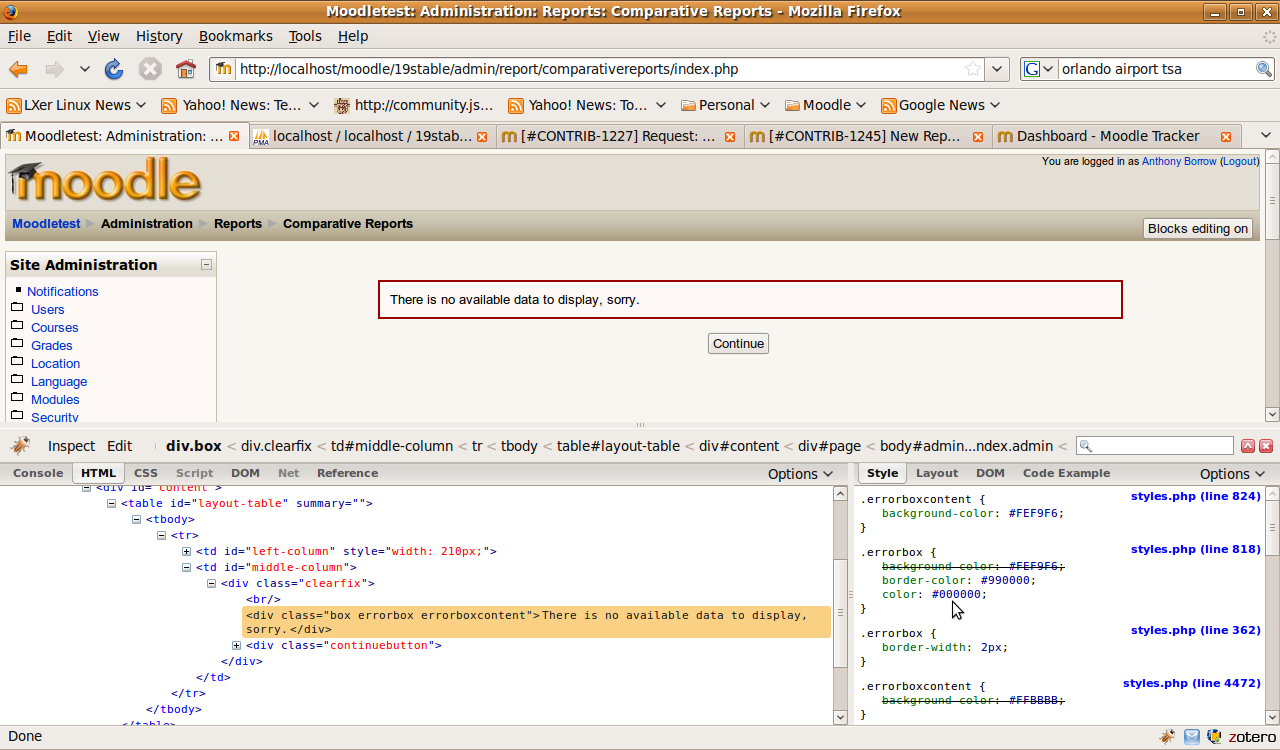Open the Google News feed bookmark
Screen dimensions: 1280x750
pos(941,105)
